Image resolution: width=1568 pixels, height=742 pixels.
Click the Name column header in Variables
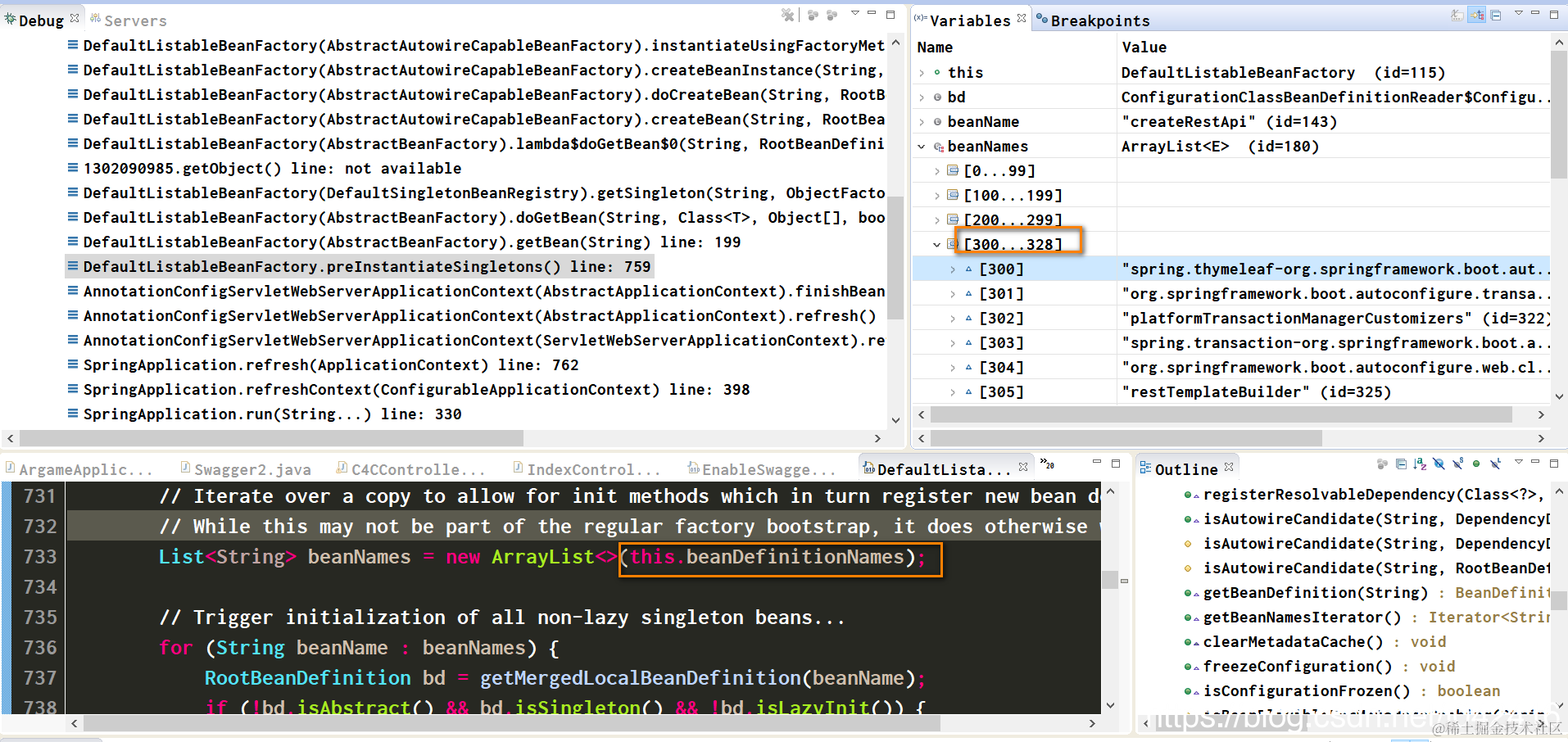(935, 48)
